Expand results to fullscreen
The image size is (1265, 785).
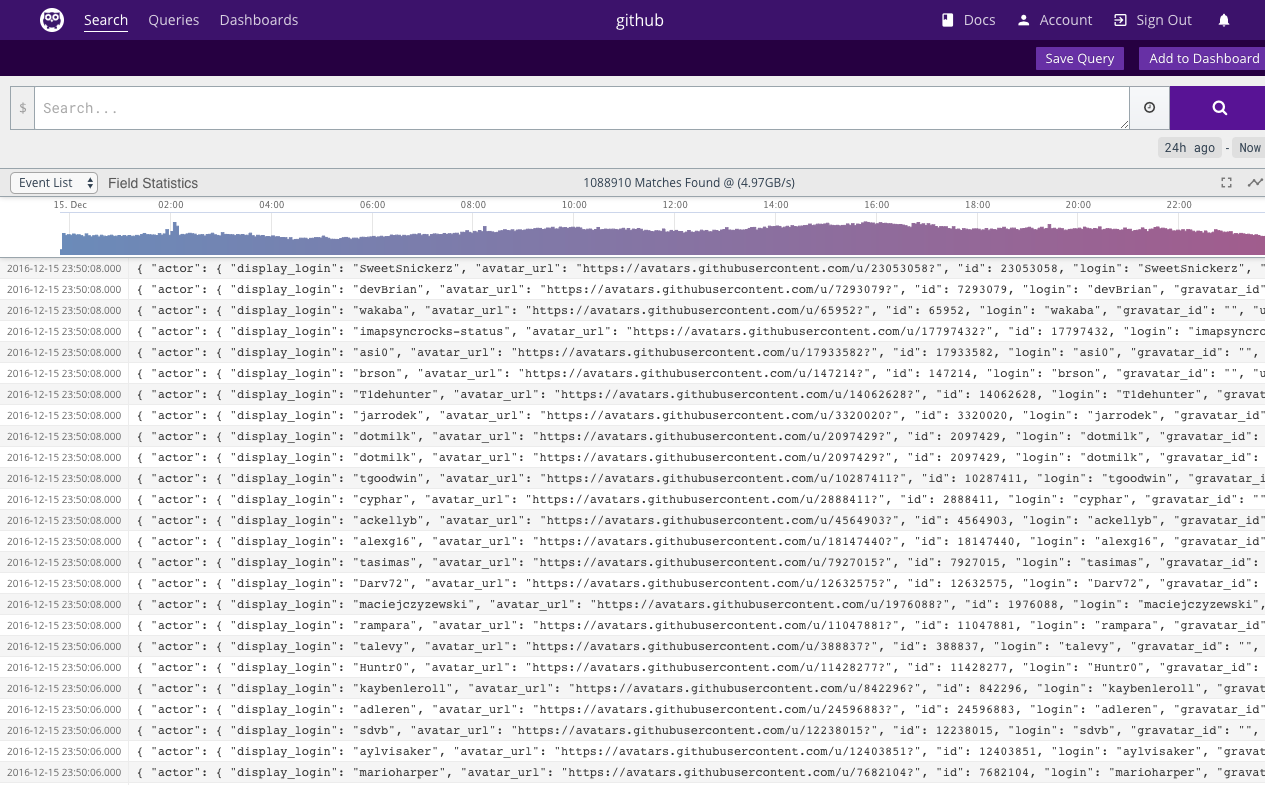tap(1227, 183)
